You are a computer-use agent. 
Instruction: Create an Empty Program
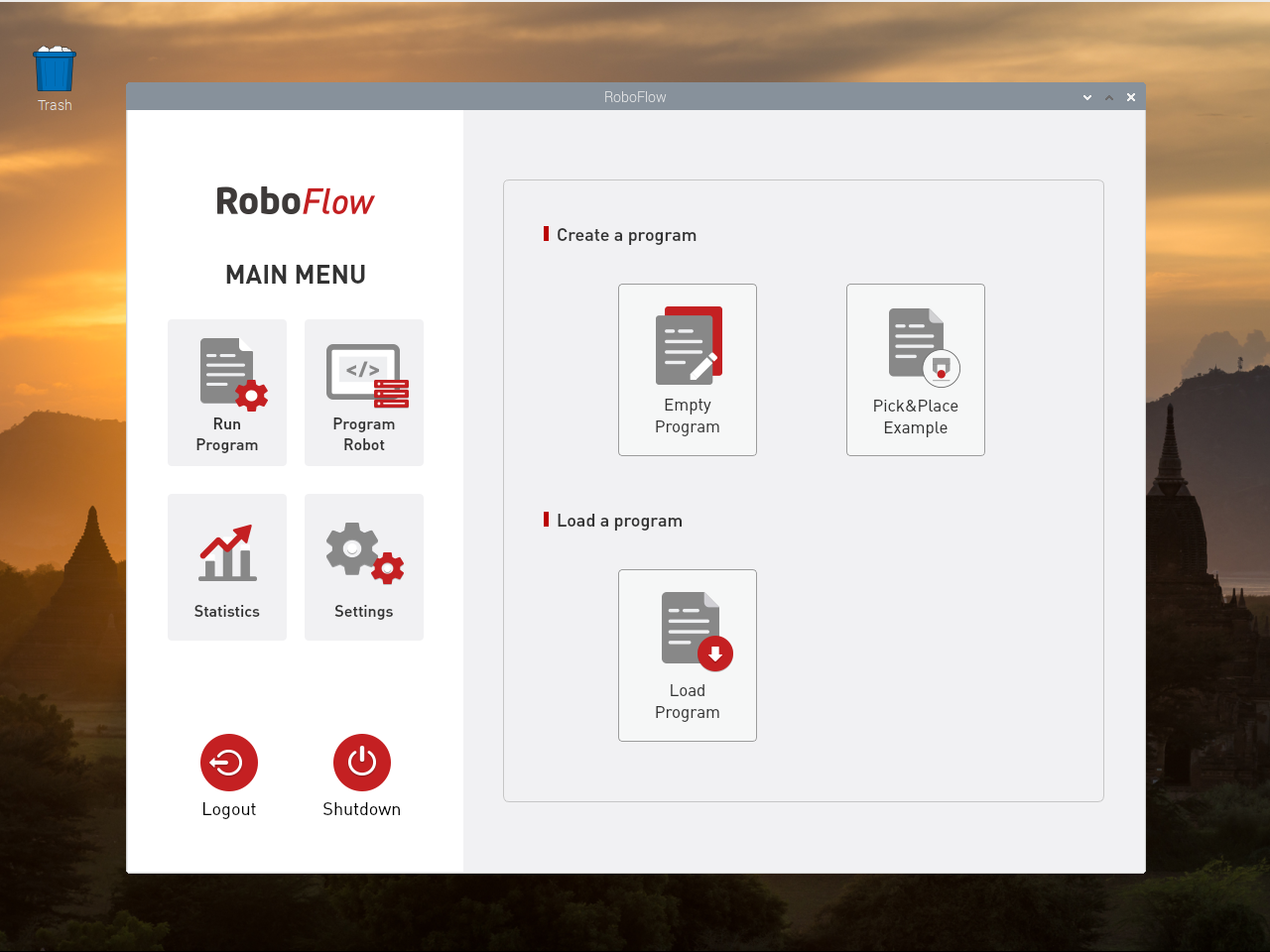tap(688, 370)
